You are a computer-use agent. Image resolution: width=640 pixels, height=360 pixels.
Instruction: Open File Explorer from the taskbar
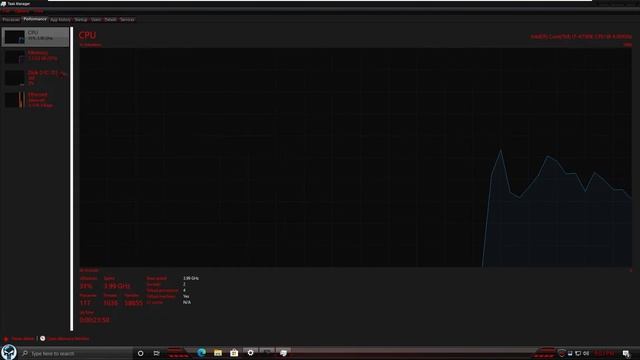tap(218, 353)
